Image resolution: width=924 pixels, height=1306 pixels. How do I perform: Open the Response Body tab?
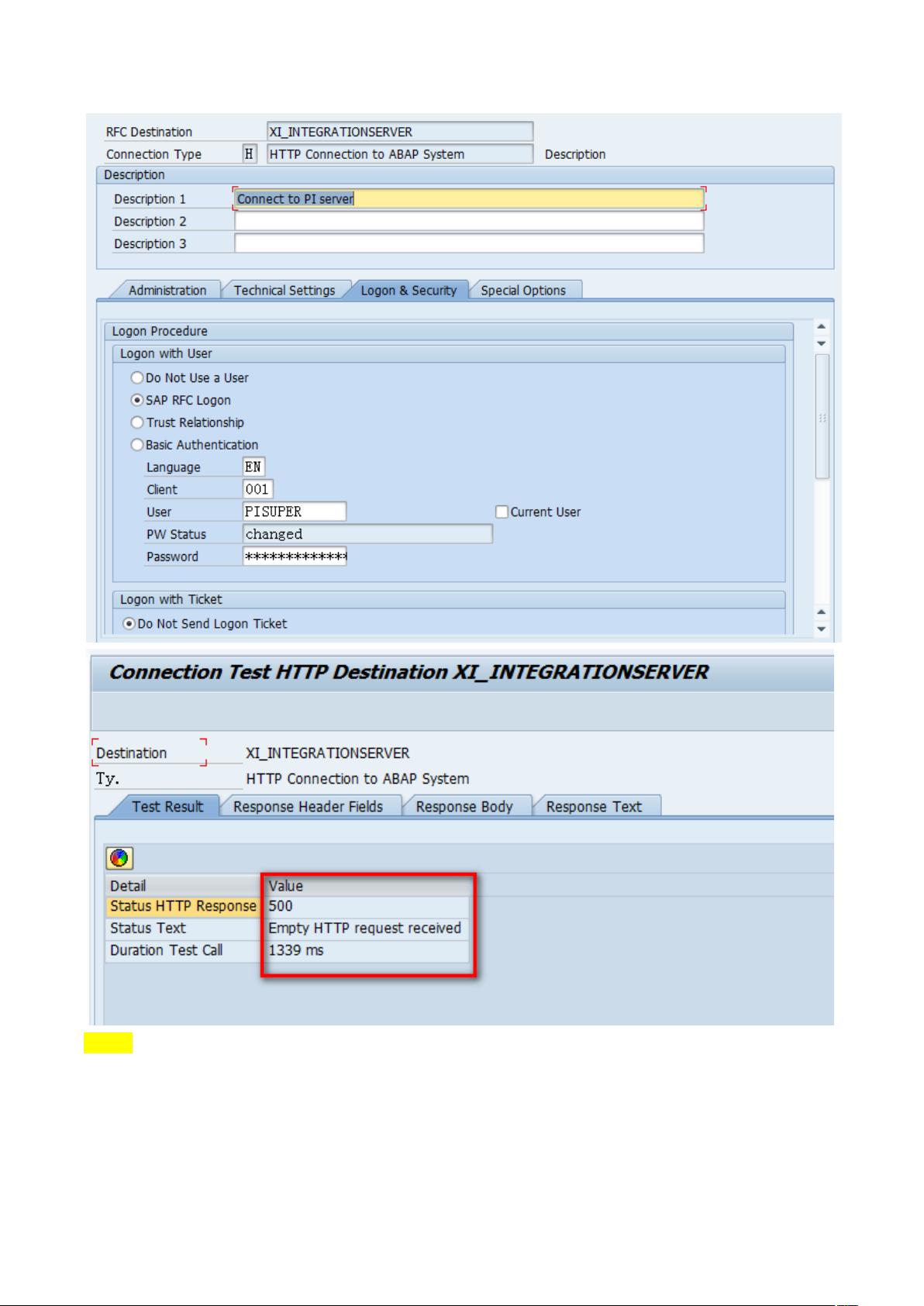tap(464, 806)
